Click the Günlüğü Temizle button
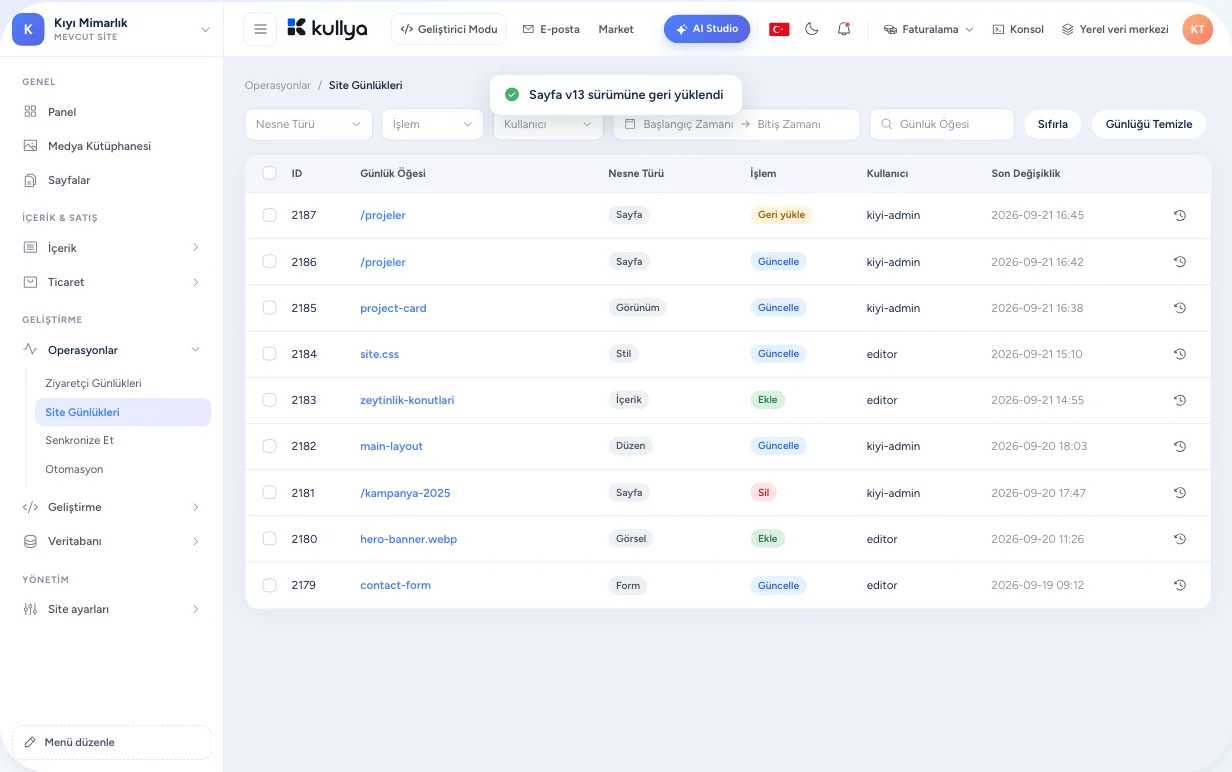 click(1149, 124)
